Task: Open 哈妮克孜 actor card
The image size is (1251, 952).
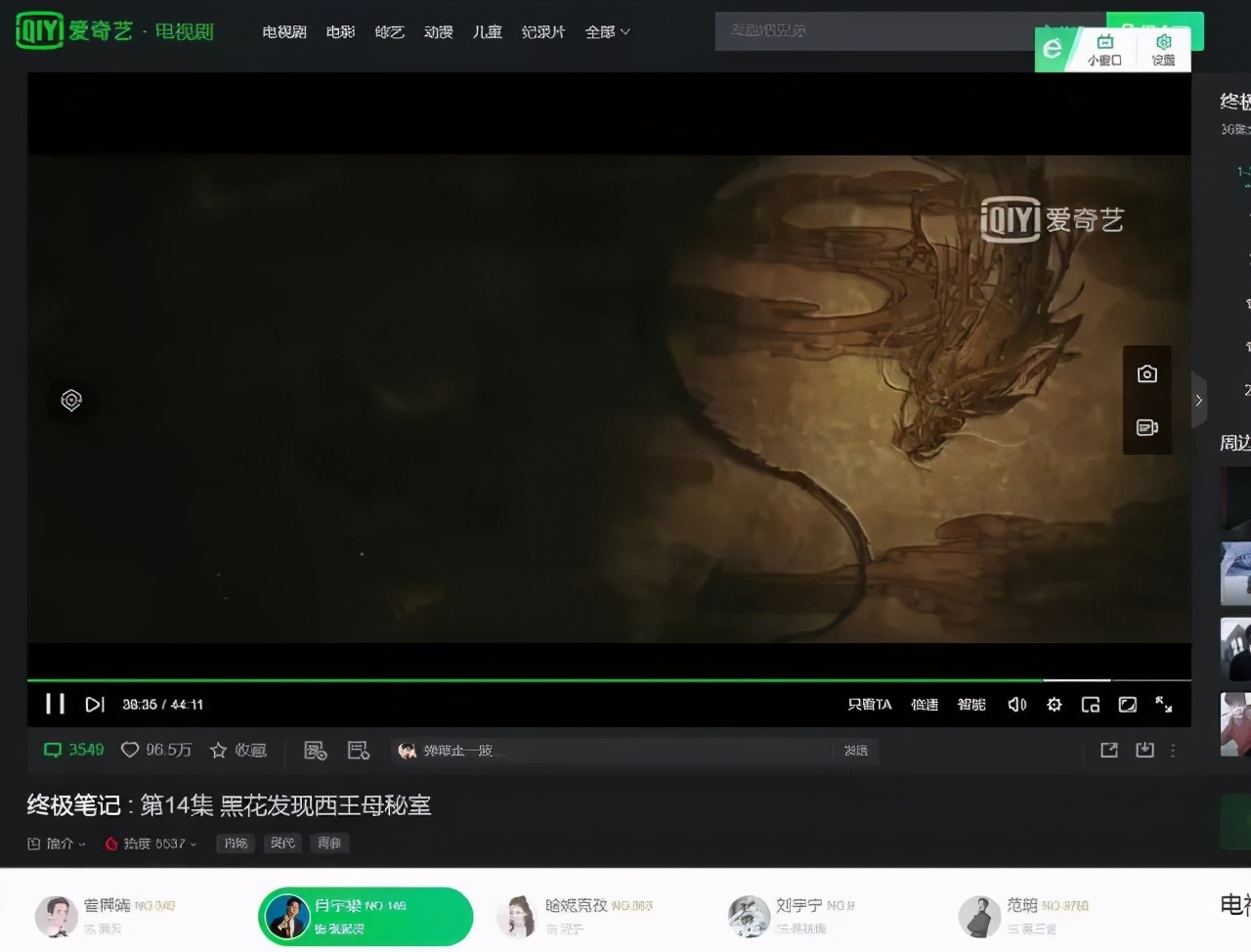Action: pos(575,917)
